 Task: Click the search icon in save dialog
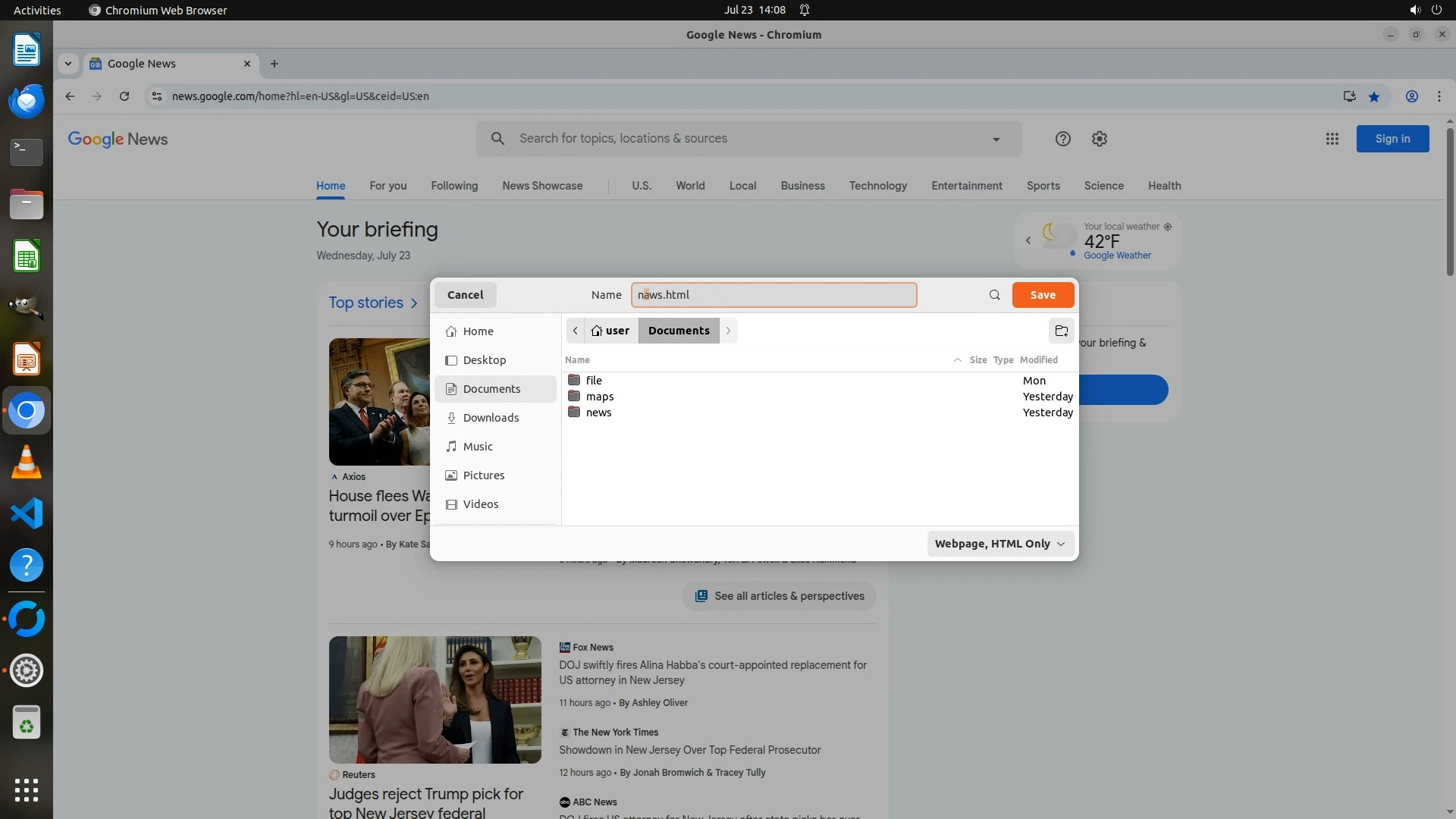coord(994,295)
